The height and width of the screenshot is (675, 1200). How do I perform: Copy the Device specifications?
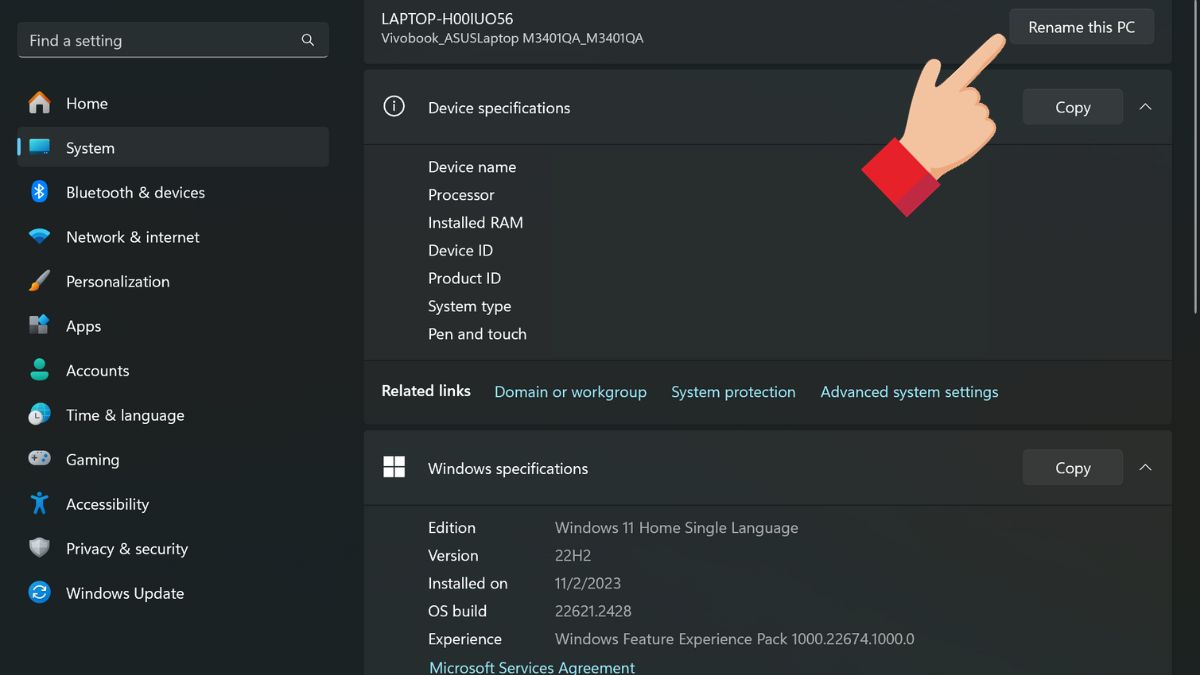click(x=1072, y=107)
